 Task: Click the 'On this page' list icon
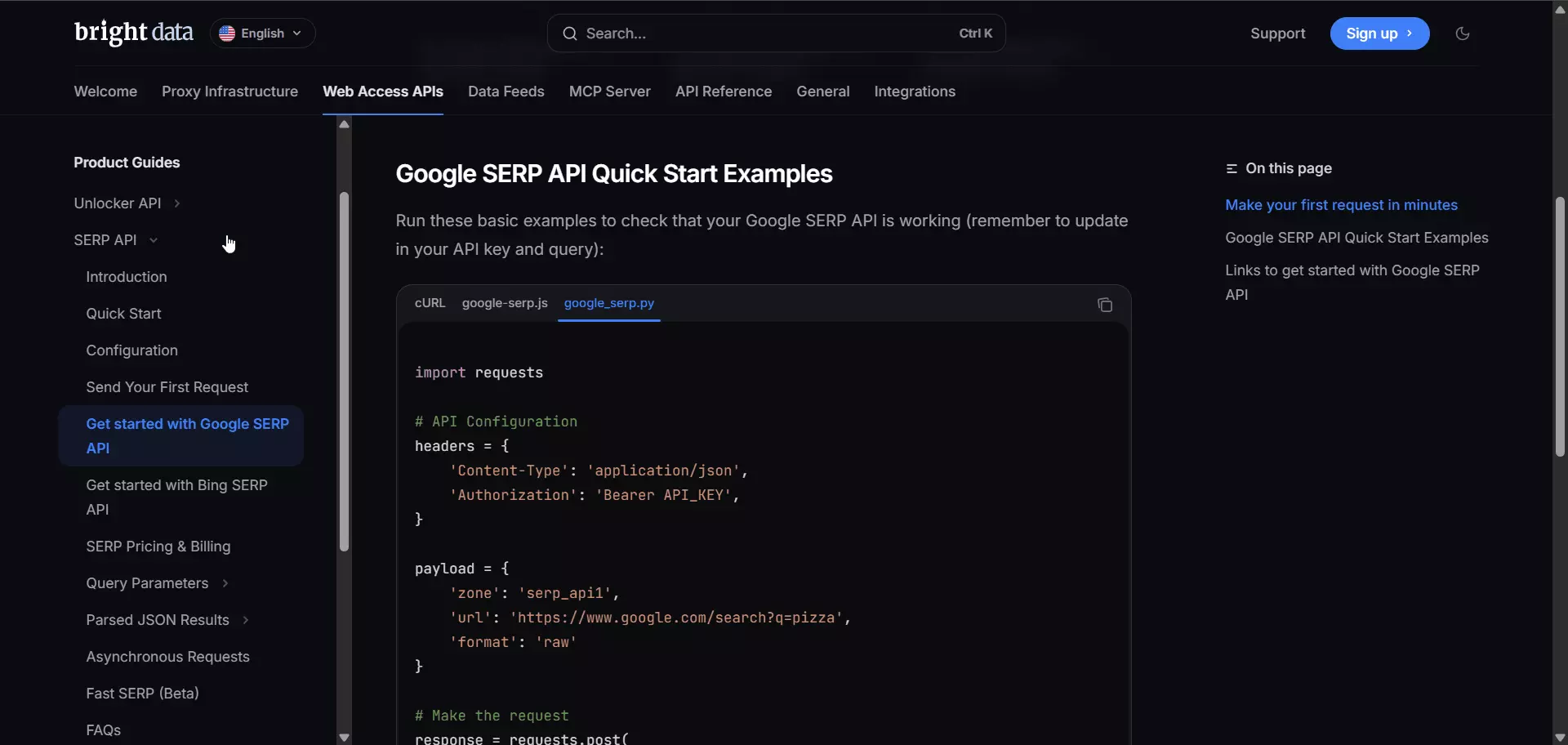[1233, 168]
